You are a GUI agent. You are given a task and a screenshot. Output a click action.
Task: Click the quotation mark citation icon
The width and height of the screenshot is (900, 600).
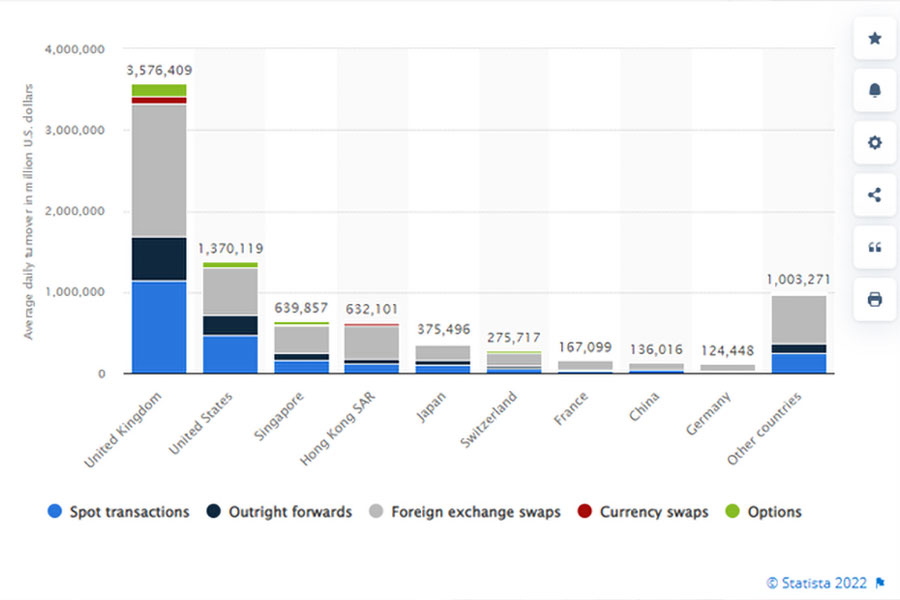tap(874, 247)
